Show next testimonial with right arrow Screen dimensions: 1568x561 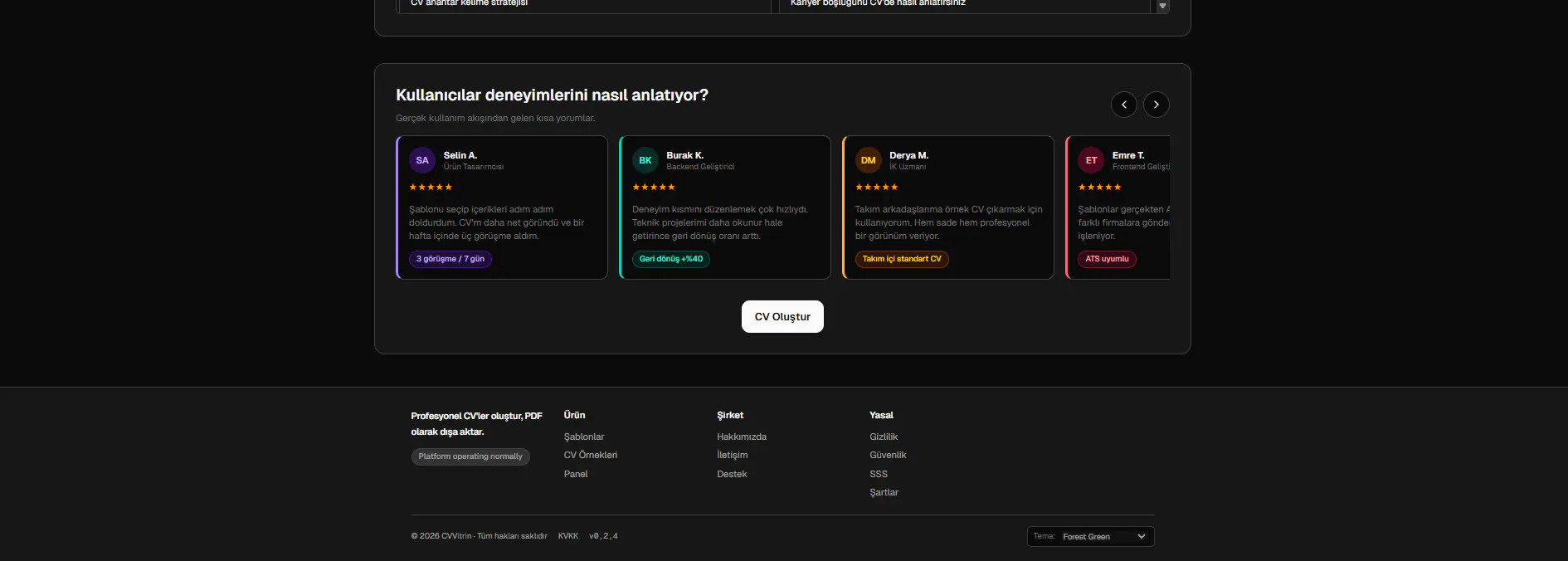click(1157, 105)
